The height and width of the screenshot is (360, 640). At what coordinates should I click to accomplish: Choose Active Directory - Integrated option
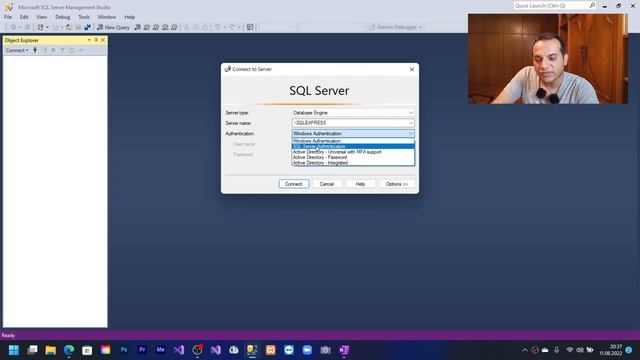(x=353, y=162)
